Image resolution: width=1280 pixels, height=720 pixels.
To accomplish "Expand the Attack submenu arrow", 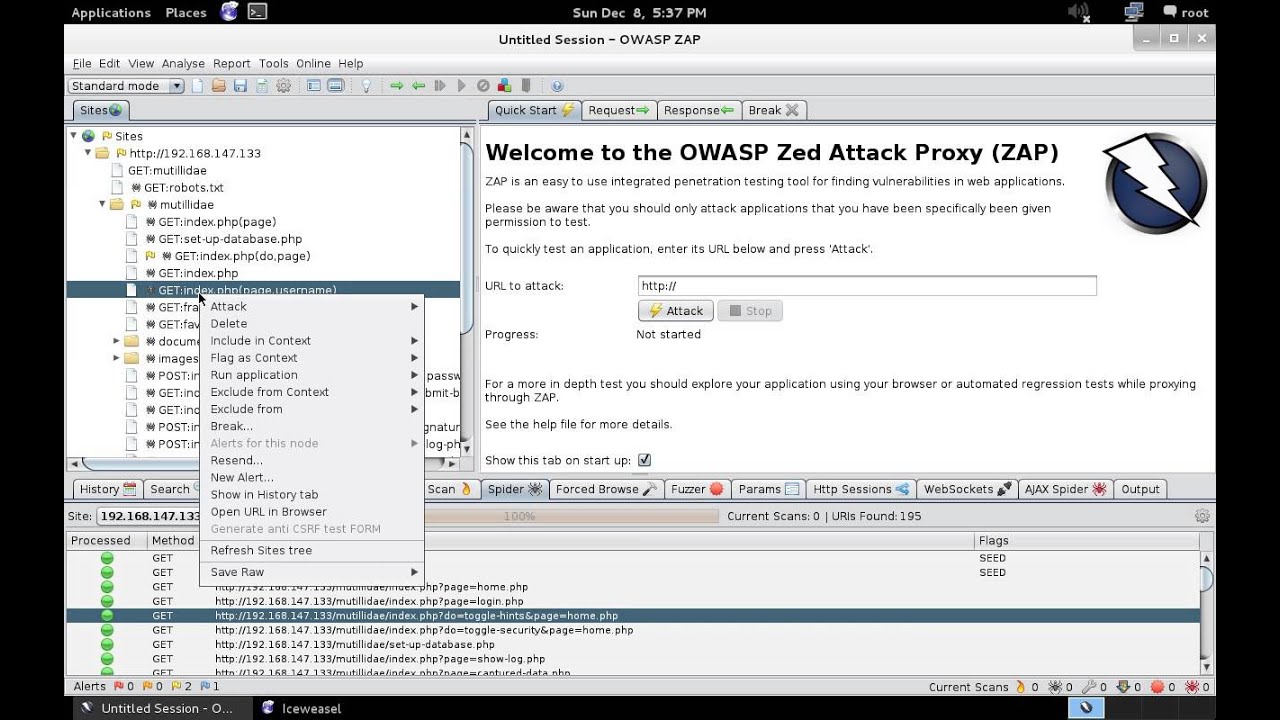I will [x=414, y=307].
